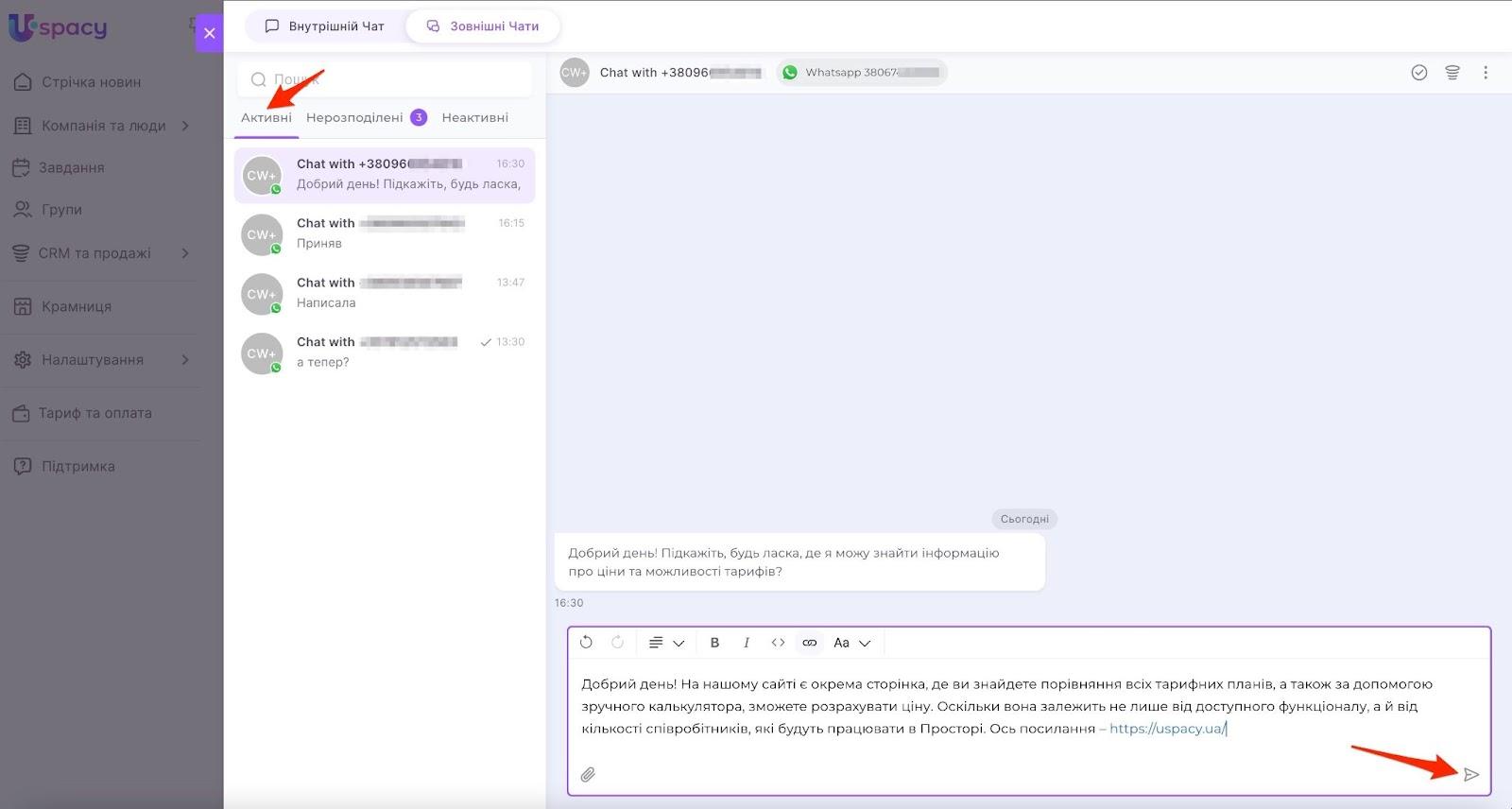Click the stack icon in chat header

point(1452,73)
